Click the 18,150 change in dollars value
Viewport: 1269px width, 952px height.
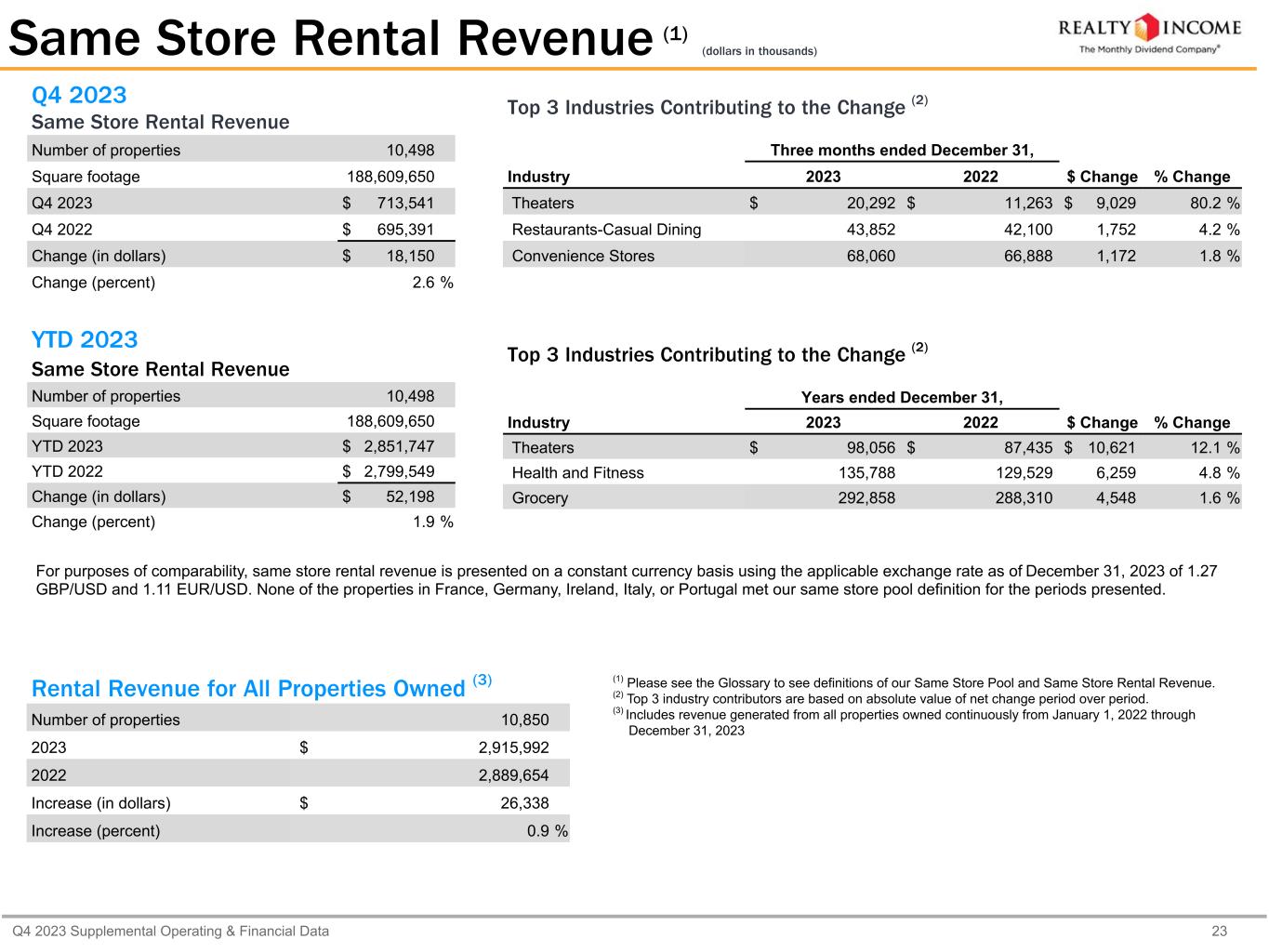pyautogui.click(x=411, y=256)
